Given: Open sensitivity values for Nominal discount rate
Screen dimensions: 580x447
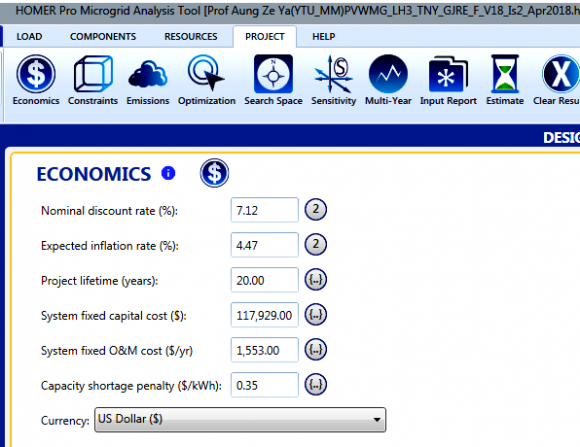Looking at the screenshot, I should (316, 210).
